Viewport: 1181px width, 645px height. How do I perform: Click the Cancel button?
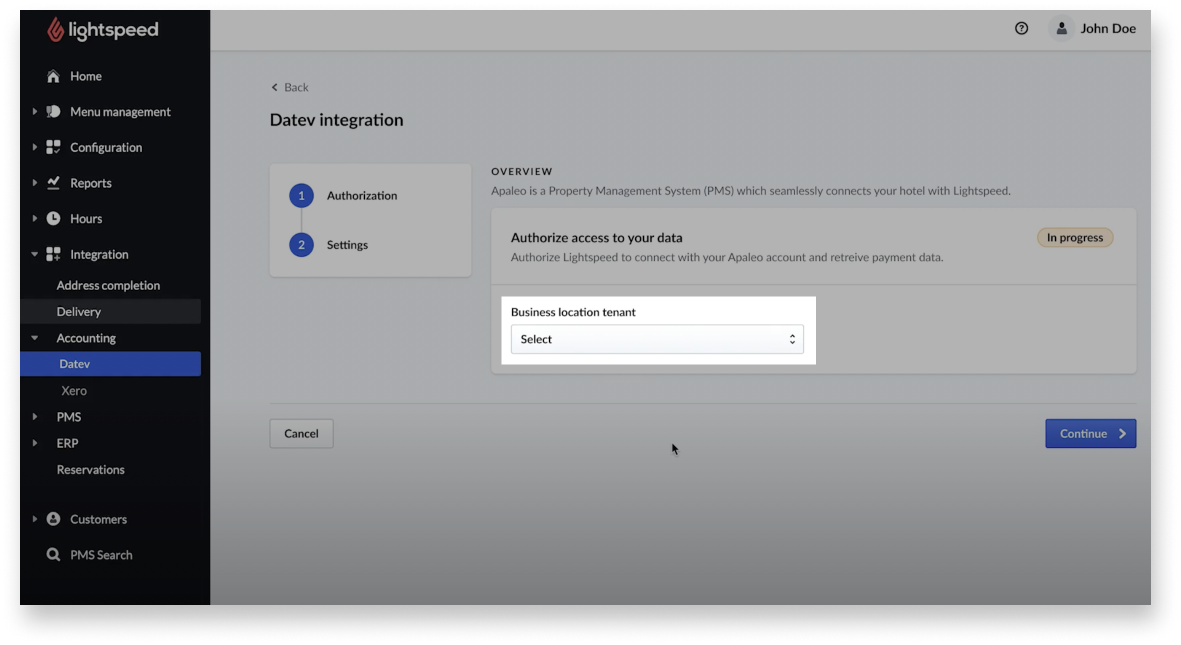click(301, 433)
